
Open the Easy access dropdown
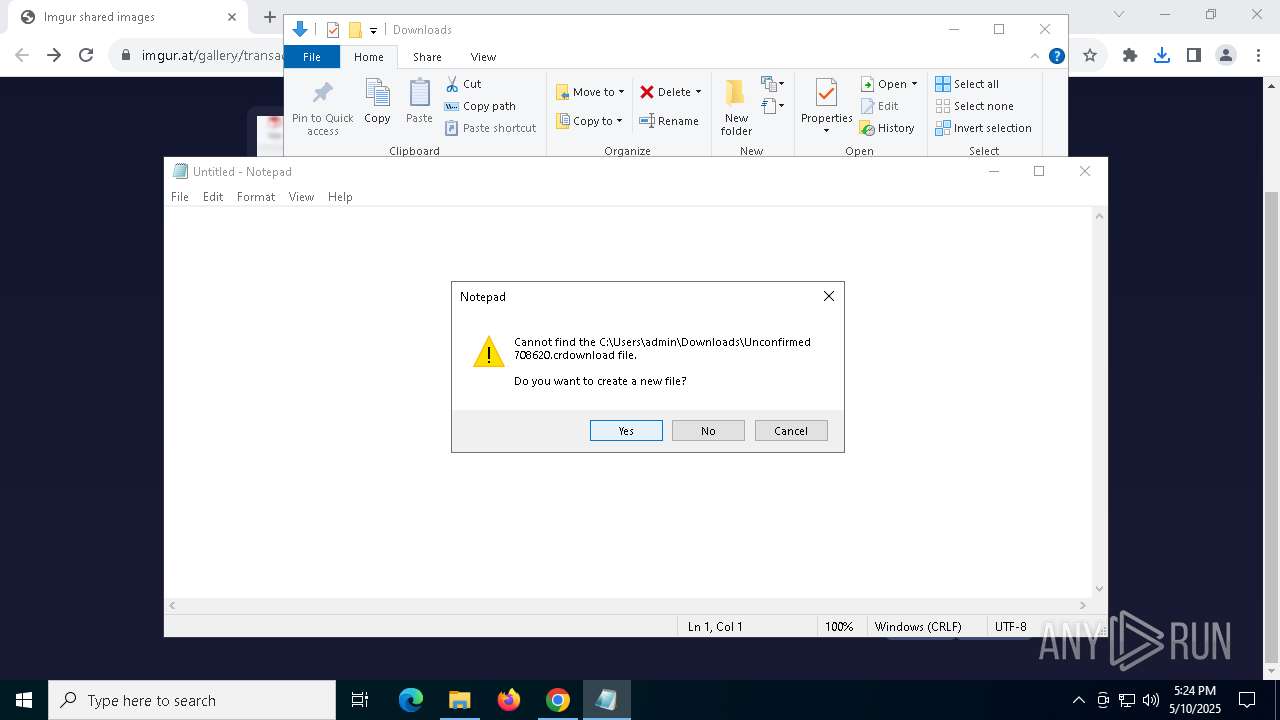click(773, 105)
